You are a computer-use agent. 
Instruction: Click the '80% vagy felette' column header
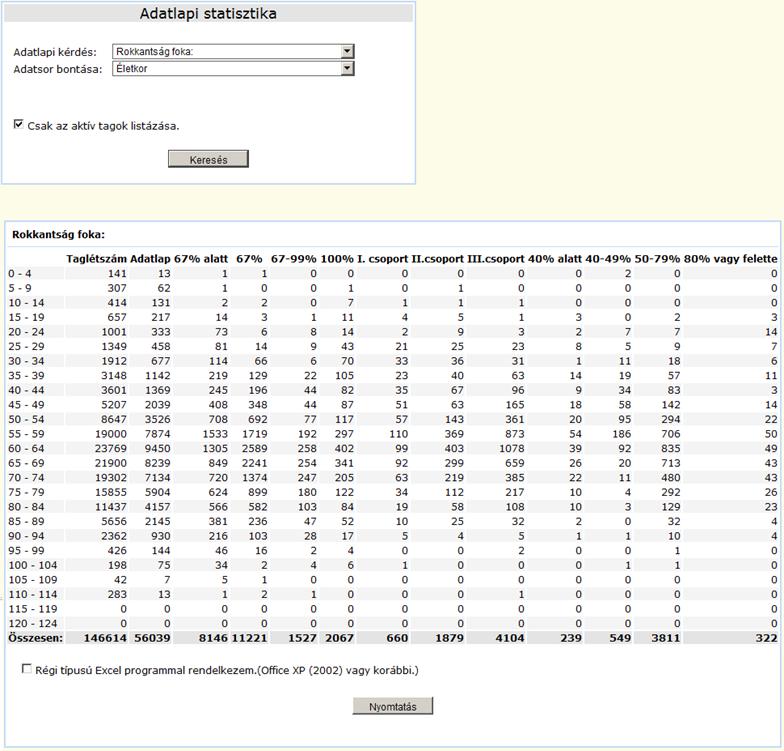point(730,259)
